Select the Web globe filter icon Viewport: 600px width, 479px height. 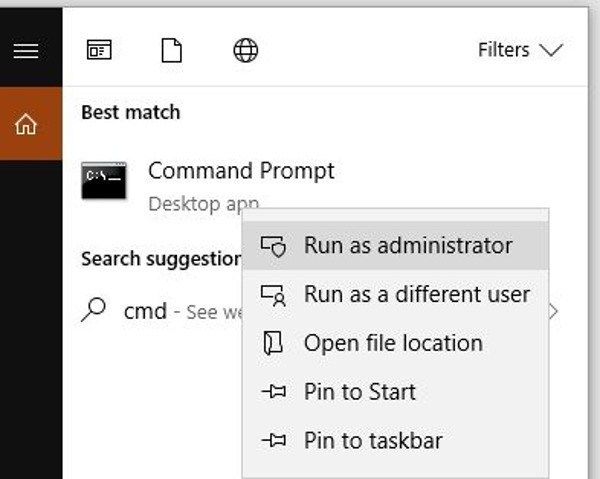click(246, 50)
